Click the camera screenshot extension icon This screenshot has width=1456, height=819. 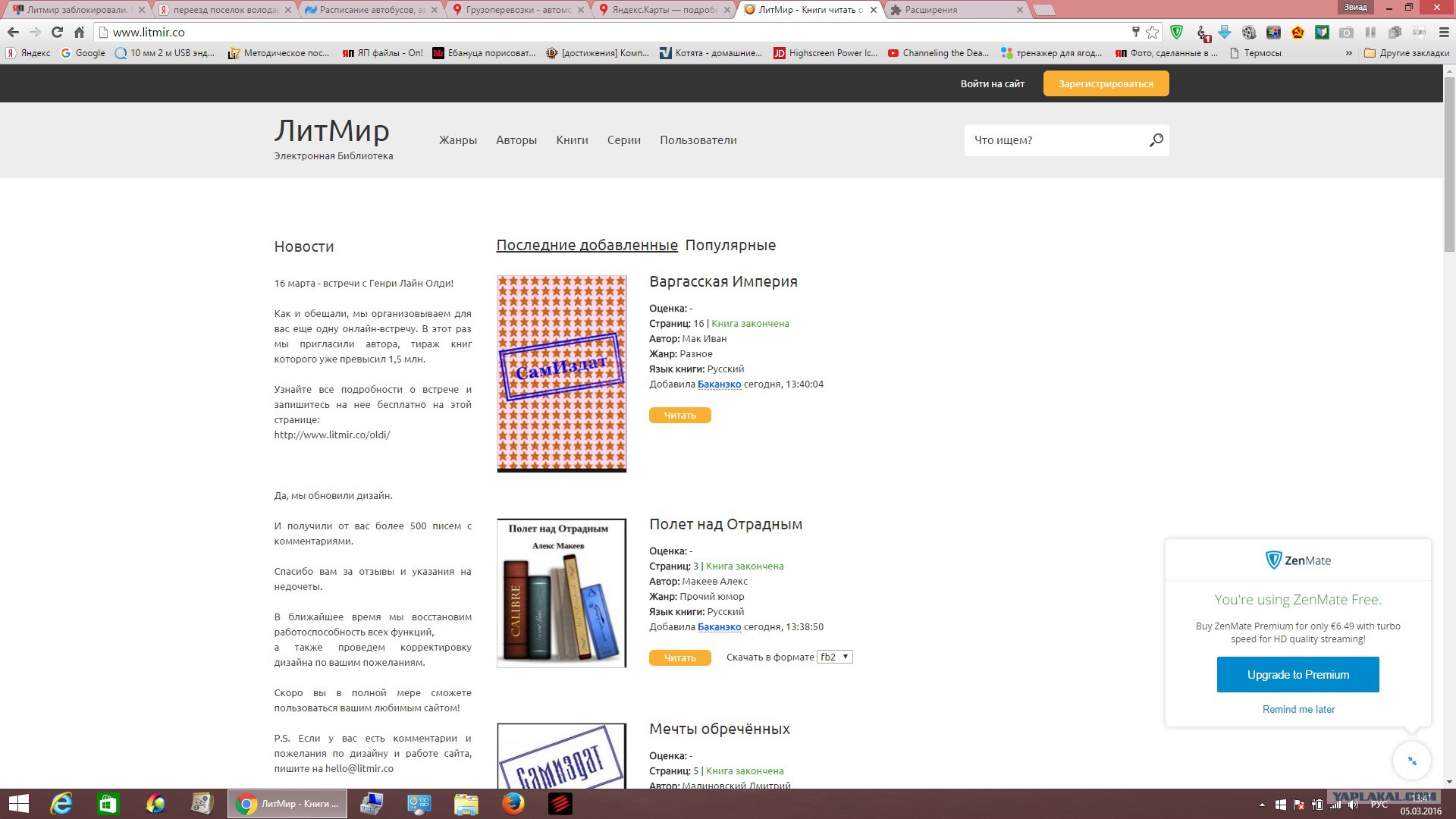(1346, 32)
